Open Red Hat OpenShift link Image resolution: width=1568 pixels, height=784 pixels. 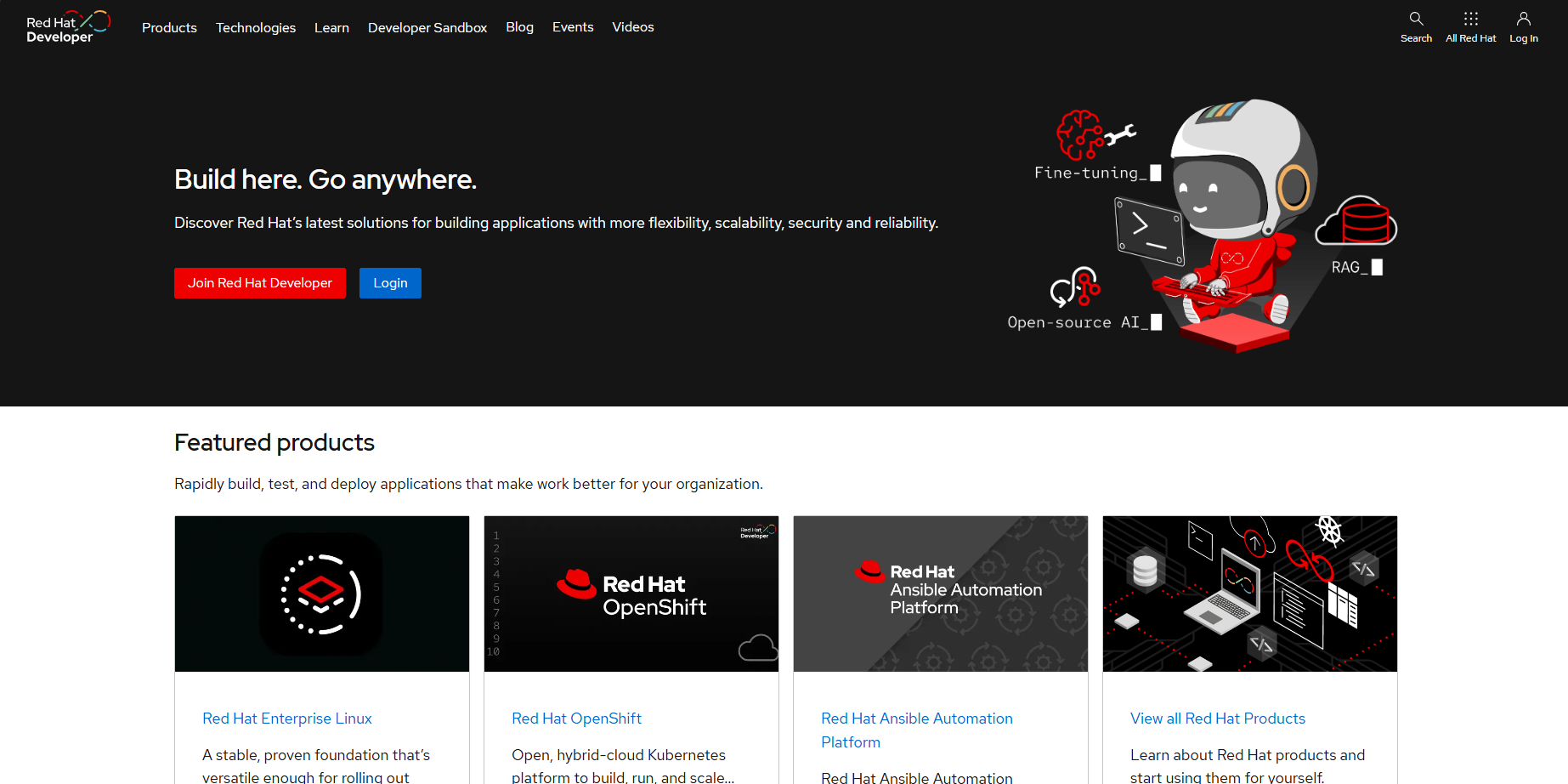click(576, 719)
